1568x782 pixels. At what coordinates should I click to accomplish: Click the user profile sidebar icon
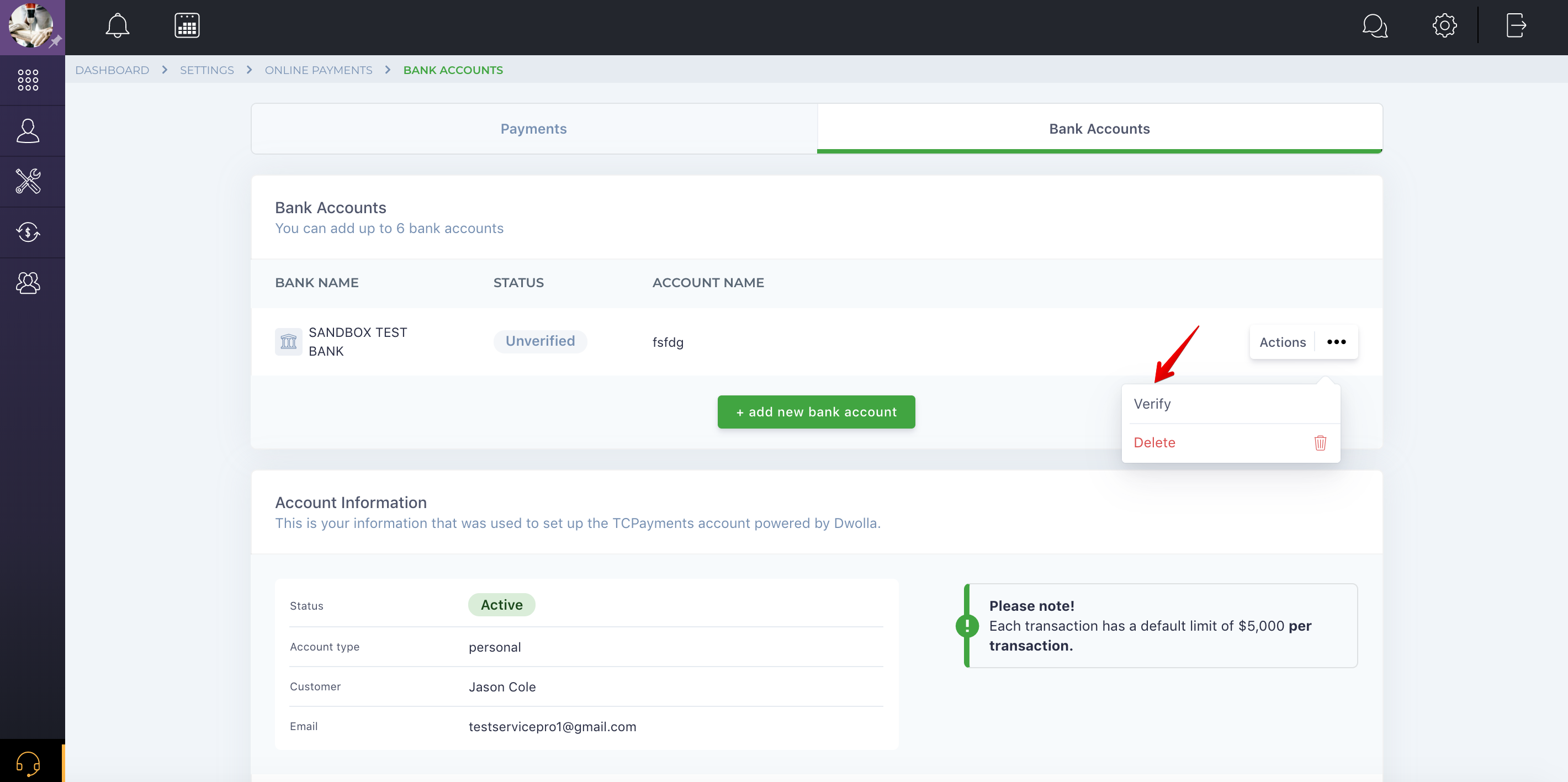click(28, 130)
